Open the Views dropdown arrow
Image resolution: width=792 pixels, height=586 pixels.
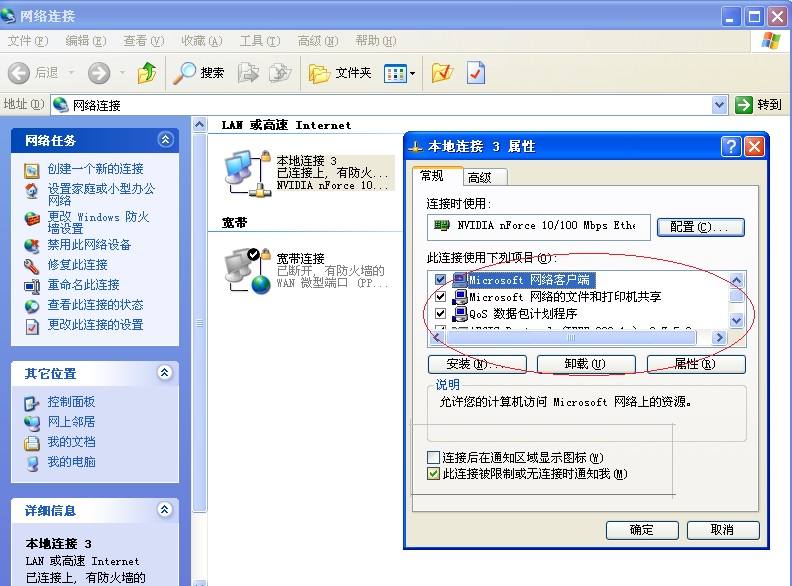click(413, 74)
